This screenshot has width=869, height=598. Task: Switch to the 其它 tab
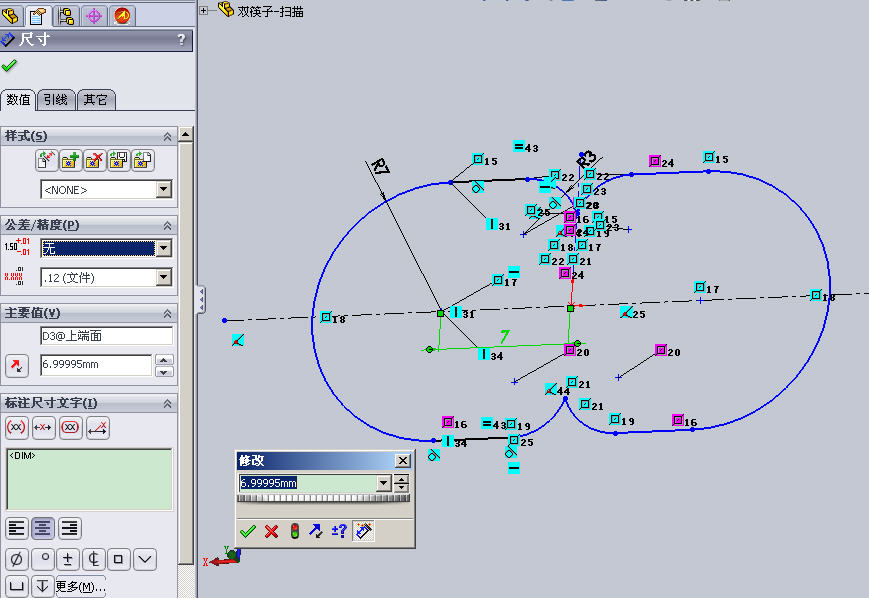pyautogui.click(x=96, y=100)
